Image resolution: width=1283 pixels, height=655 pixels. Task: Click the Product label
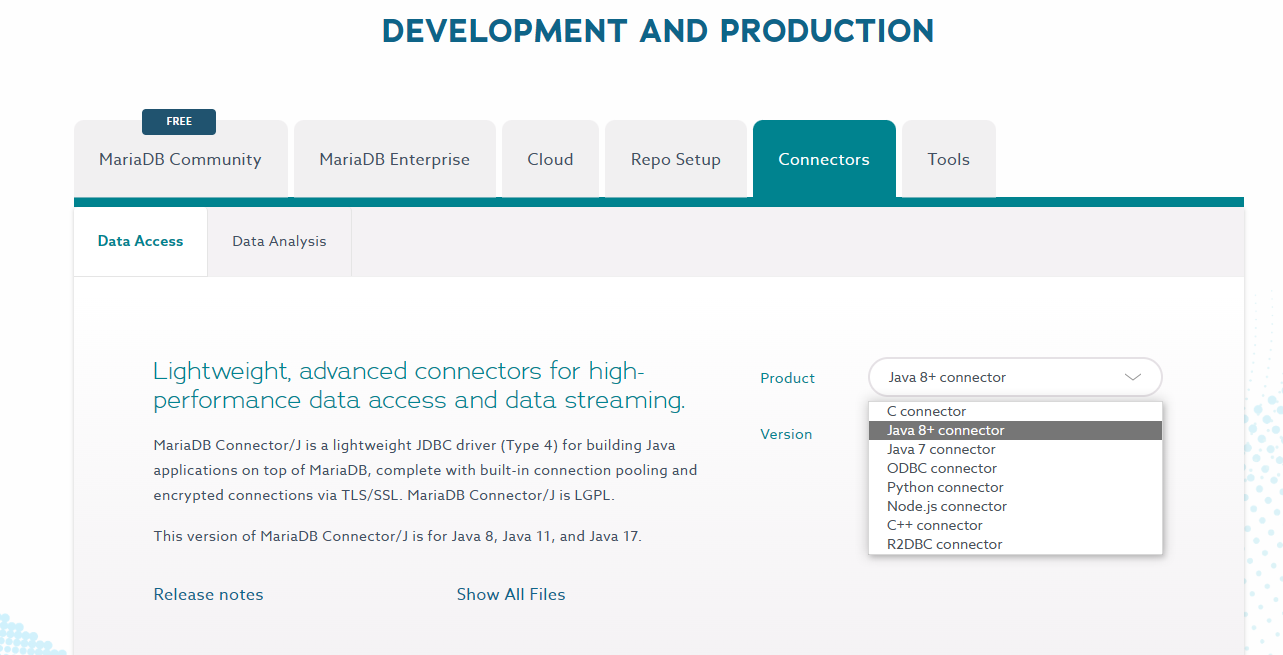coord(787,378)
